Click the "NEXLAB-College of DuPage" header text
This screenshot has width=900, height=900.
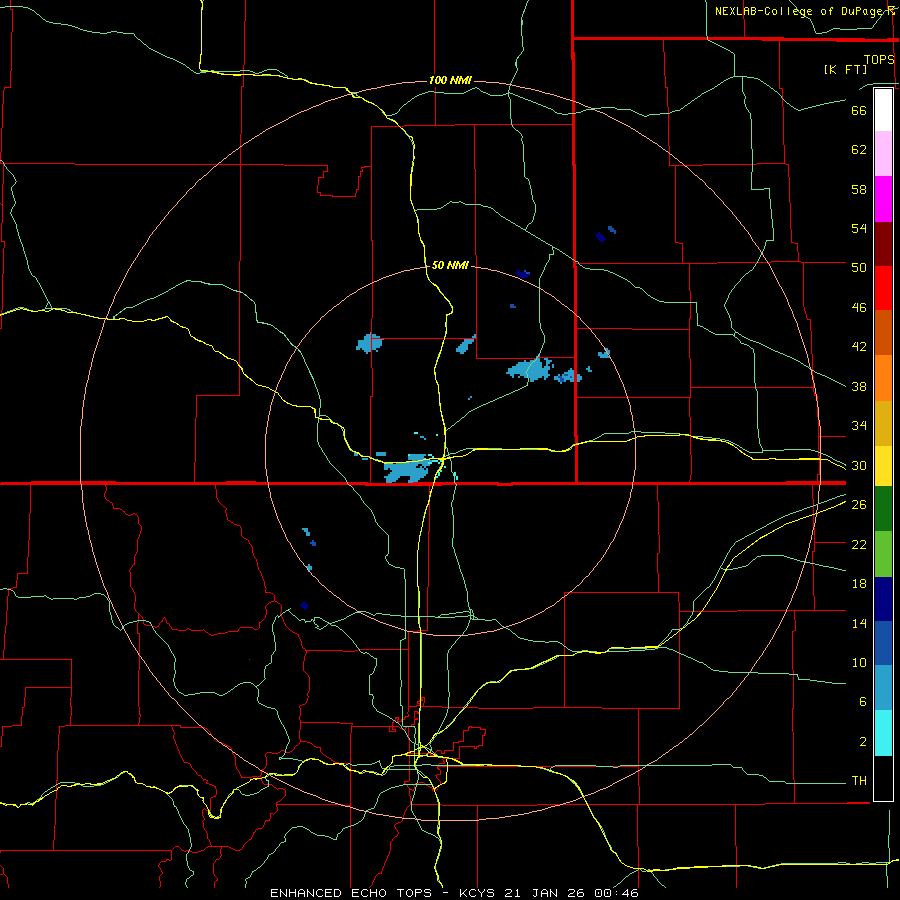(800, 11)
